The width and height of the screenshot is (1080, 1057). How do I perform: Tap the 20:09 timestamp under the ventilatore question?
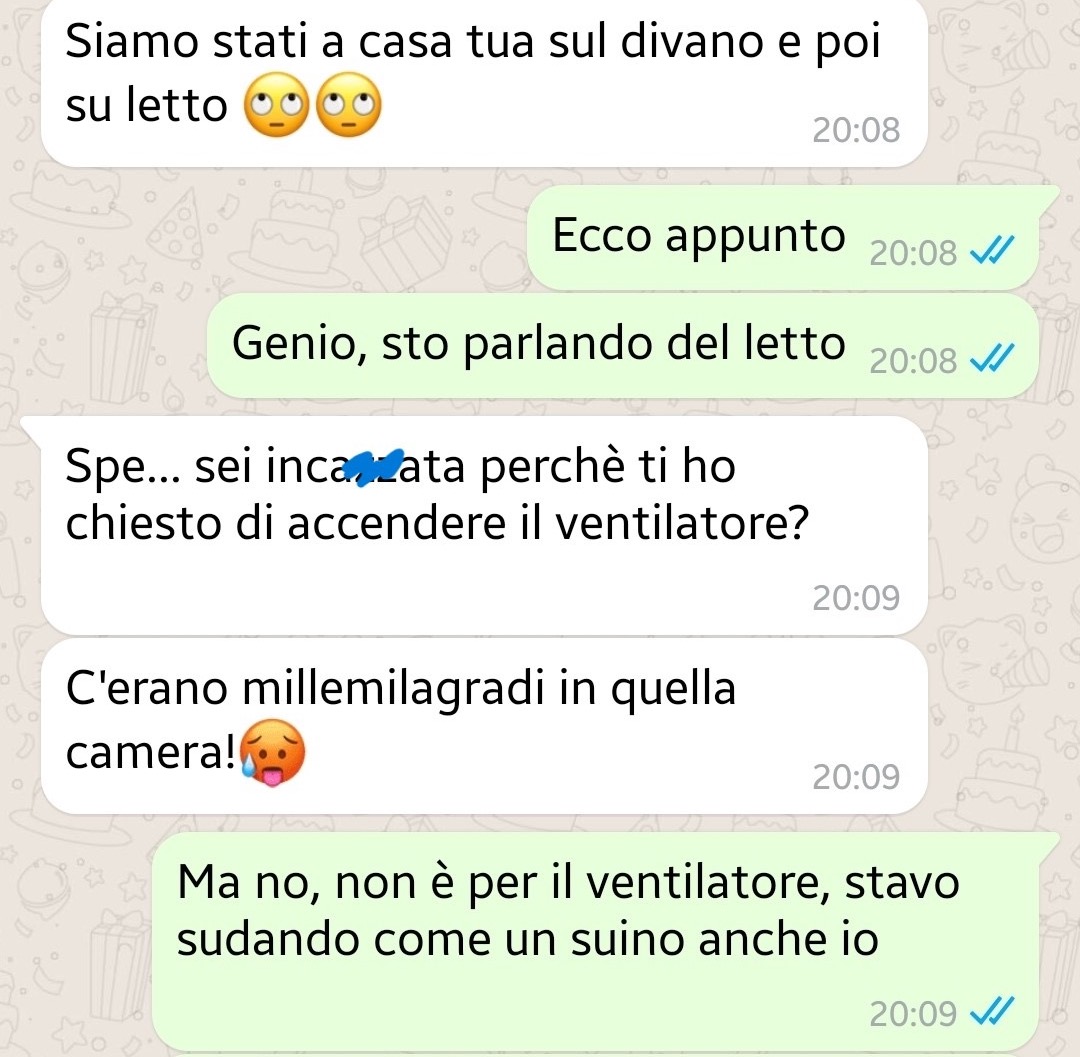[856, 598]
